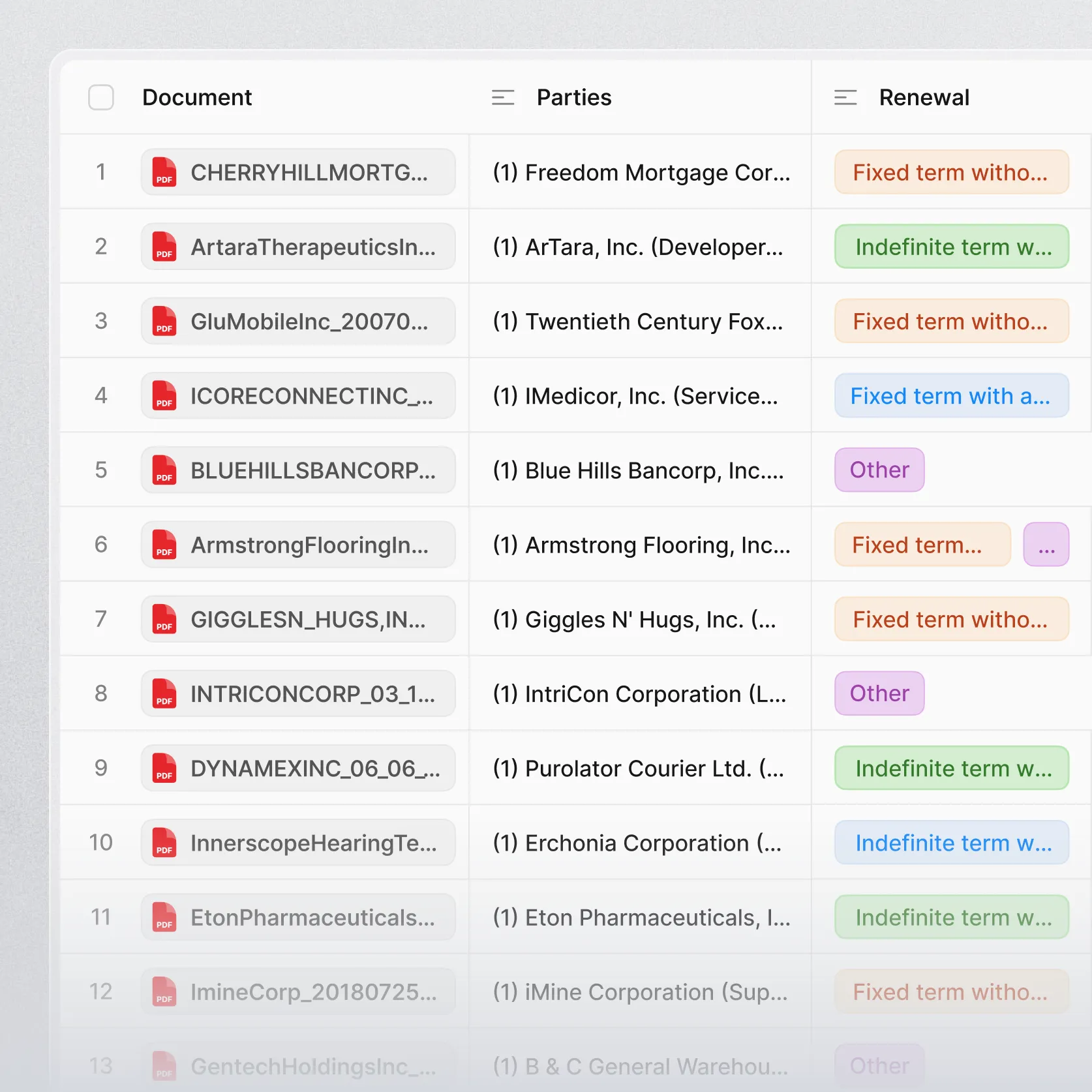
Task: Select the IntriCon Corporation parties cell
Action: (641, 693)
